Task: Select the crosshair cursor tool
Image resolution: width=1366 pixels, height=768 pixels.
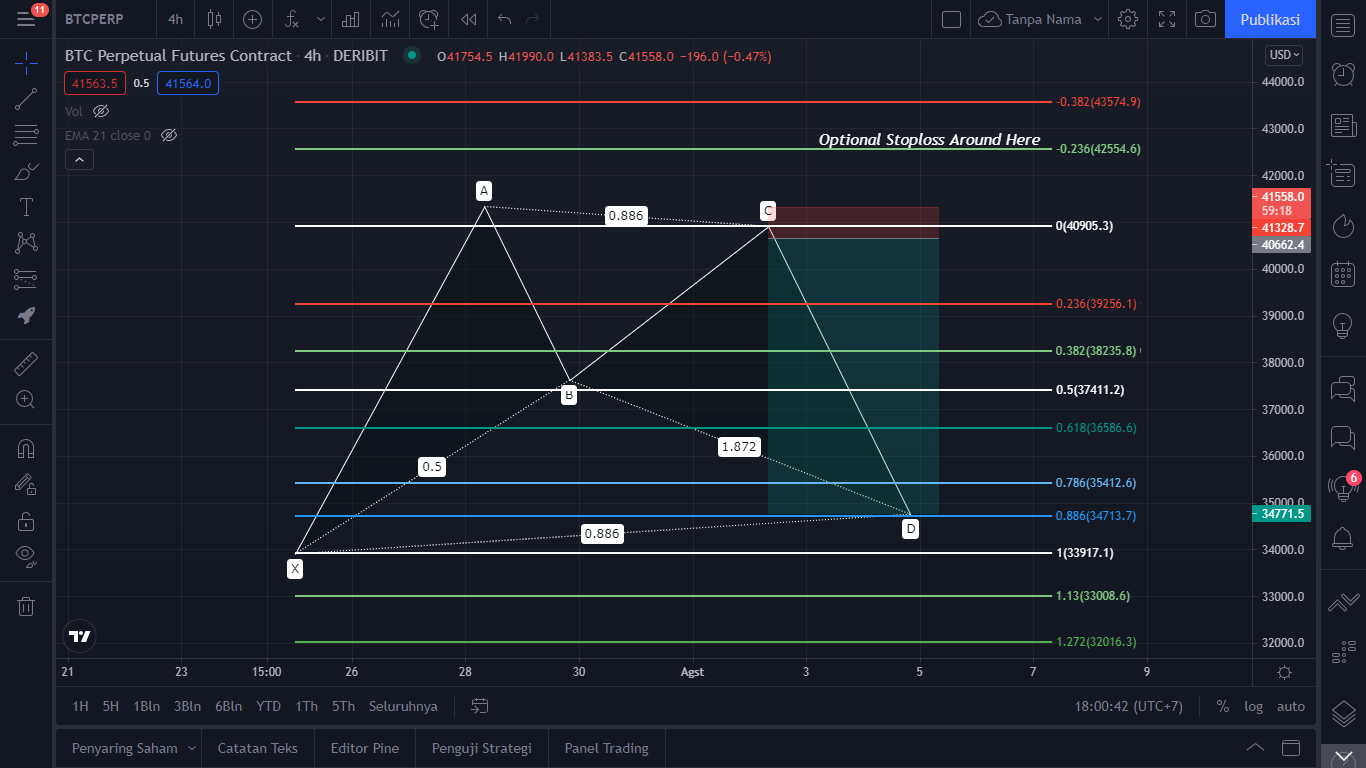Action: [x=26, y=65]
